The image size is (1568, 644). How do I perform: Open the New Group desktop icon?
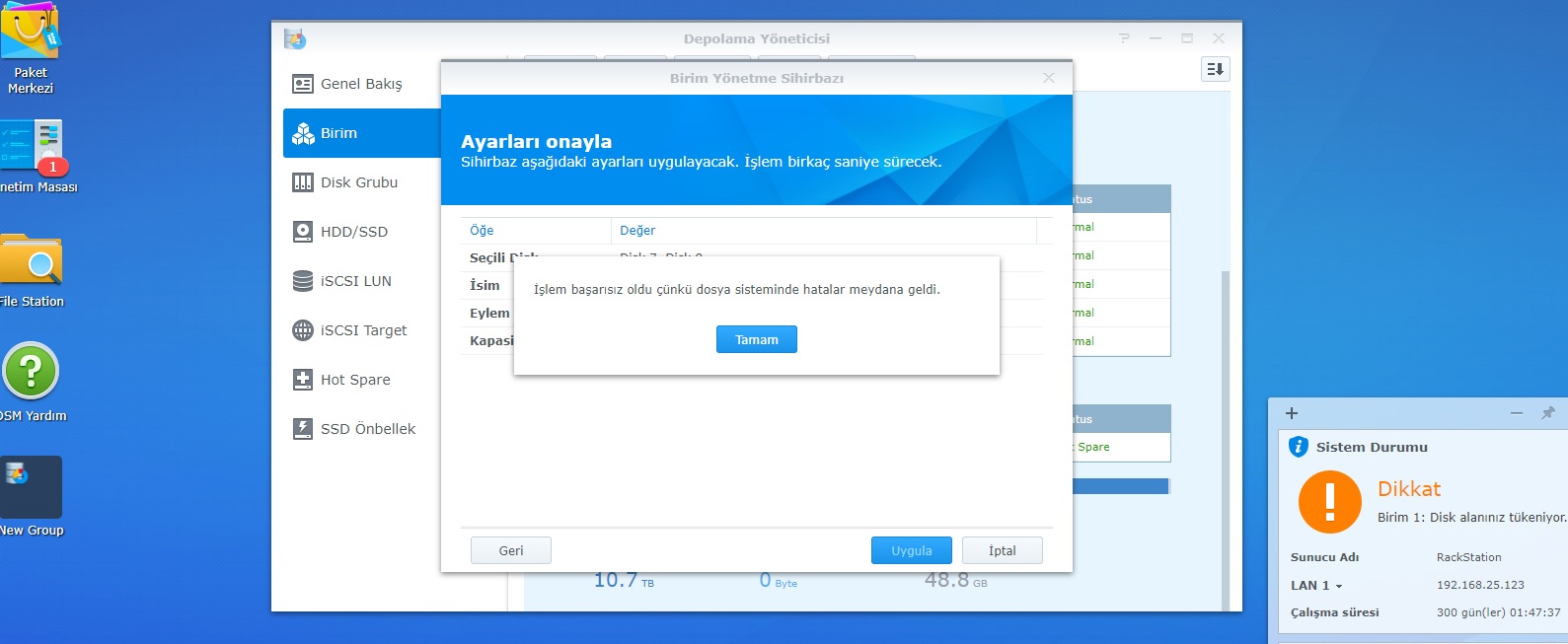coord(31,488)
